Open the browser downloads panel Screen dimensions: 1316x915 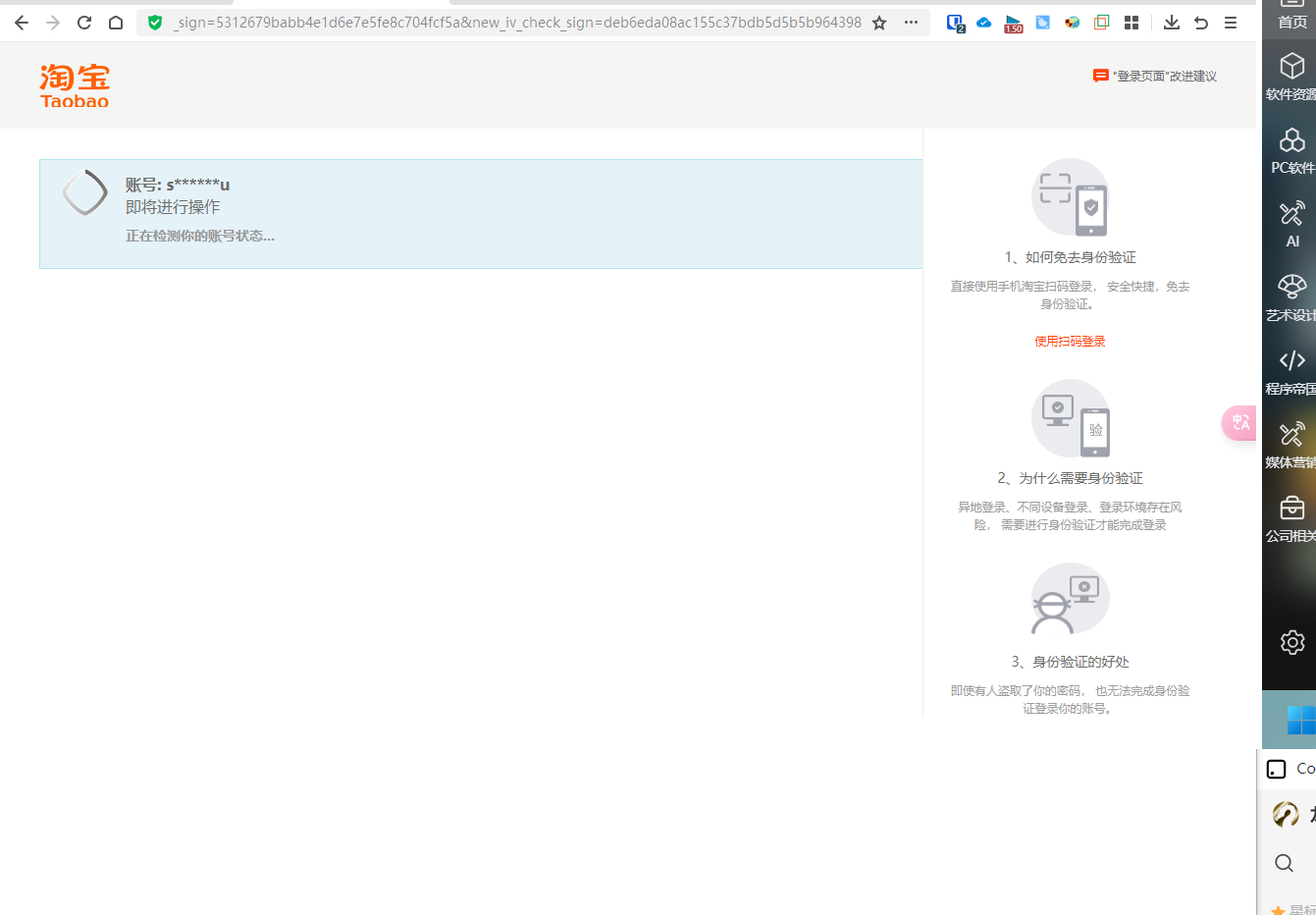pyautogui.click(x=1172, y=23)
